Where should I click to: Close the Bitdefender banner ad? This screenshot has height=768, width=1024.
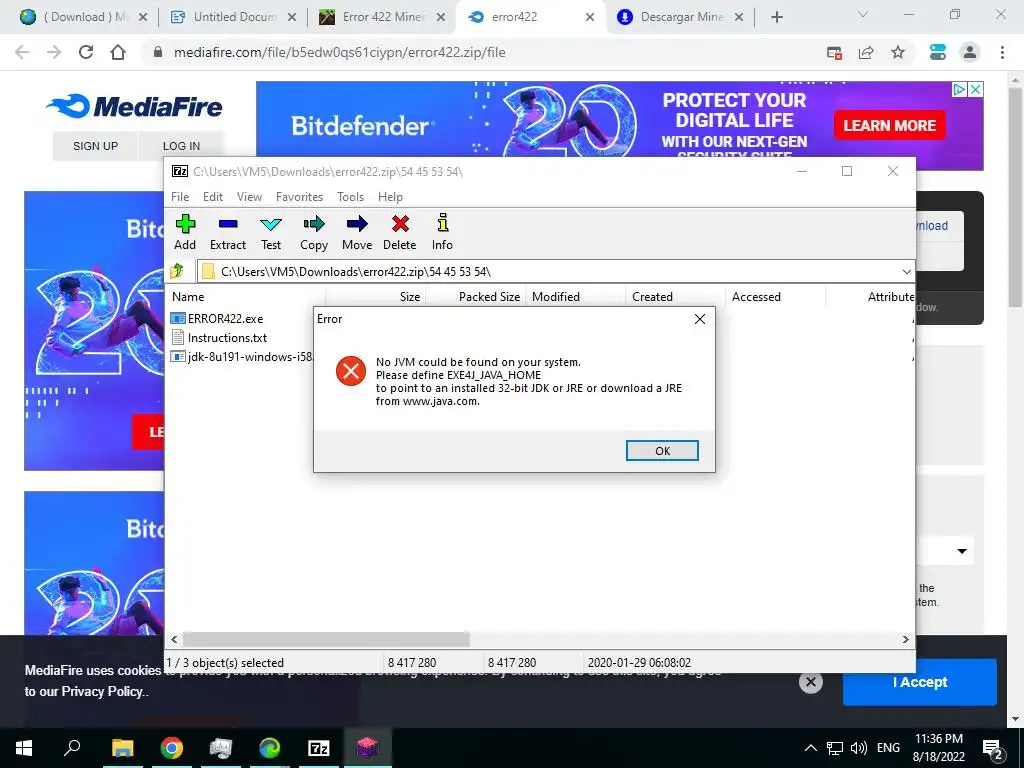coord(975,89)
